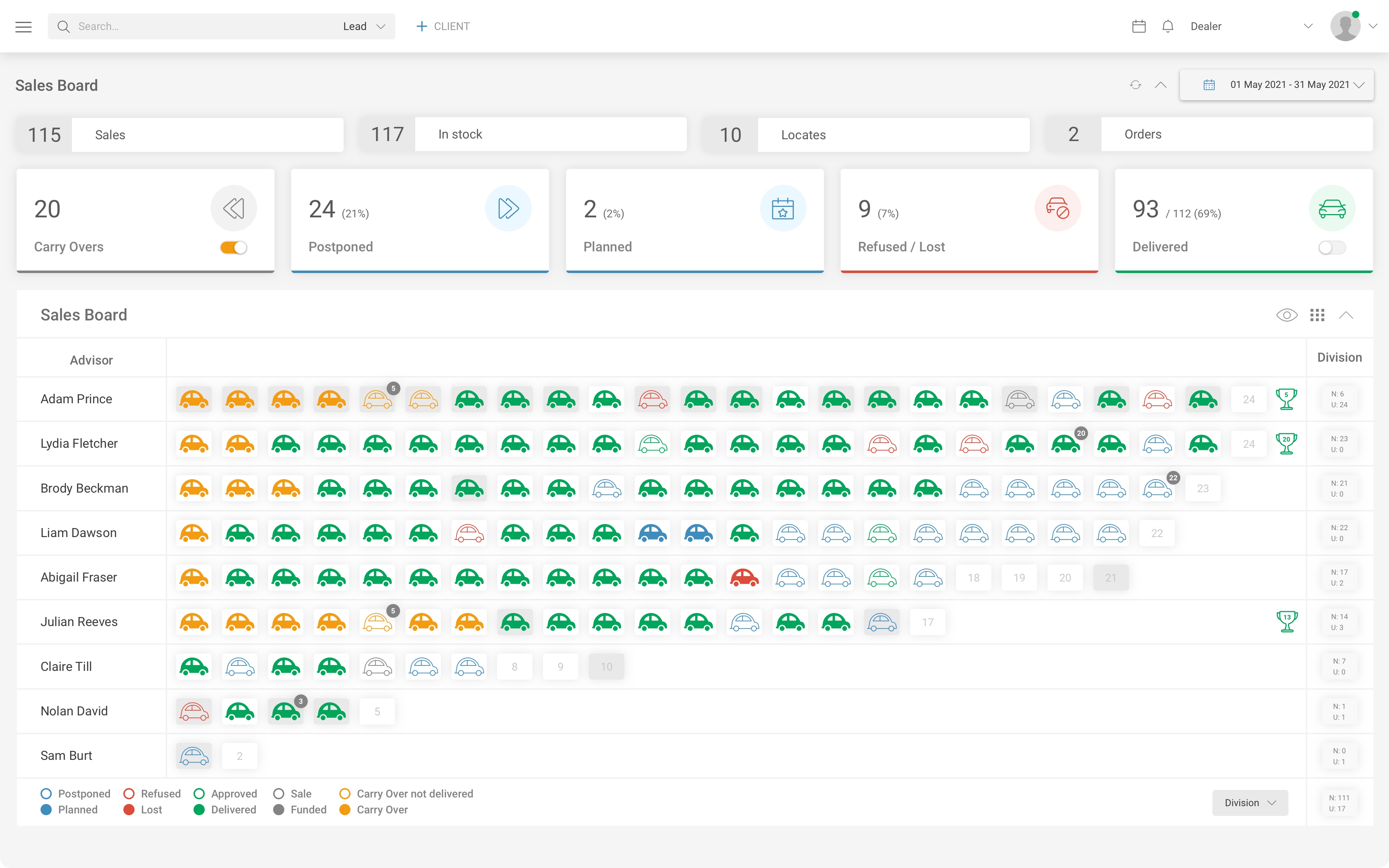The width and height of the screenshot is (1389, 868).
Task: Click the user avatar photo
Action: pos(1345,26)
